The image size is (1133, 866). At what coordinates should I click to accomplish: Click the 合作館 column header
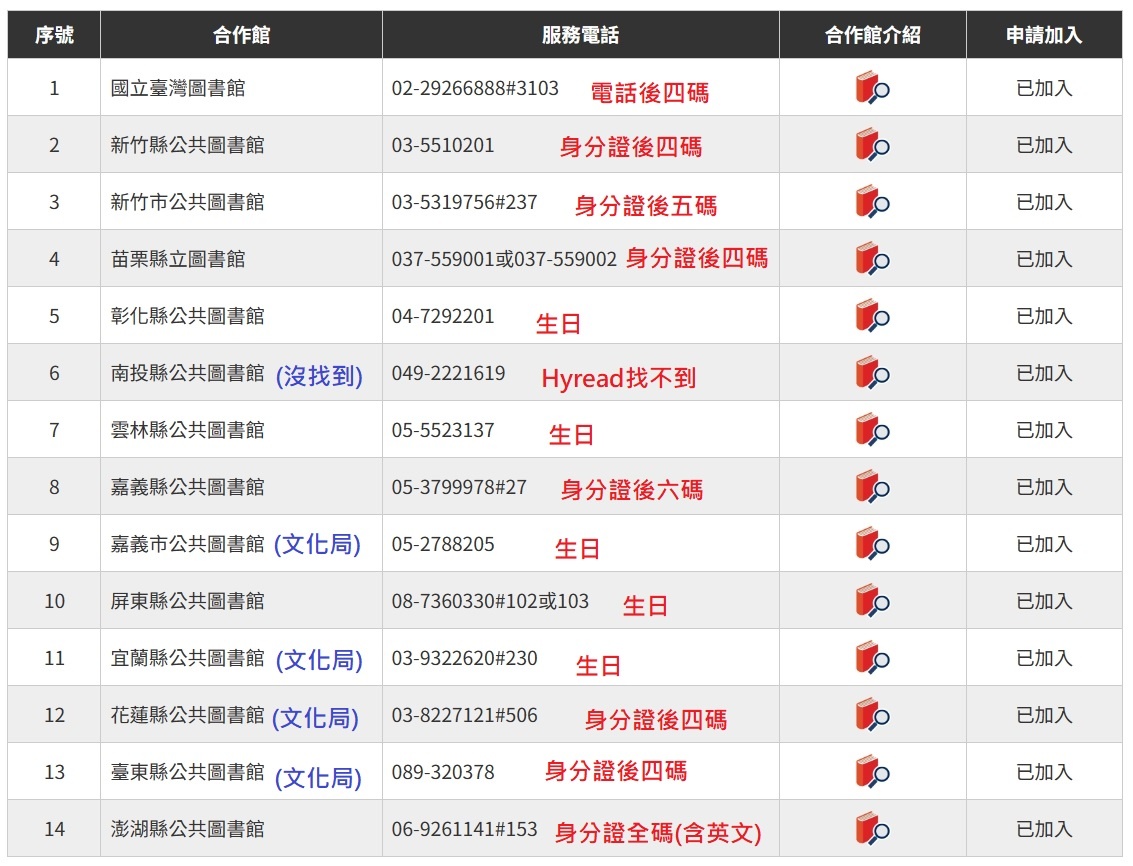[241, 35]
